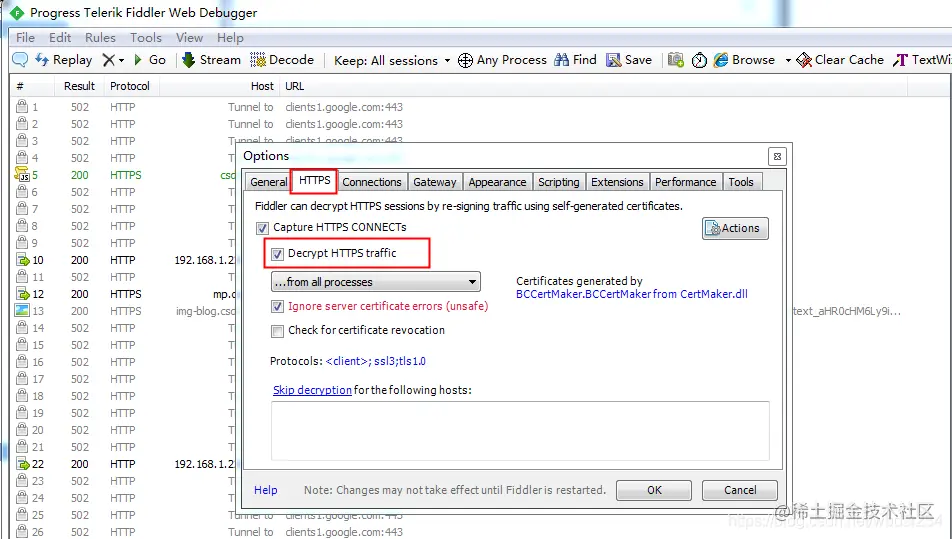
Task: Click the timer stopwatch toolbar icon
Action: [x=699, y=59]
